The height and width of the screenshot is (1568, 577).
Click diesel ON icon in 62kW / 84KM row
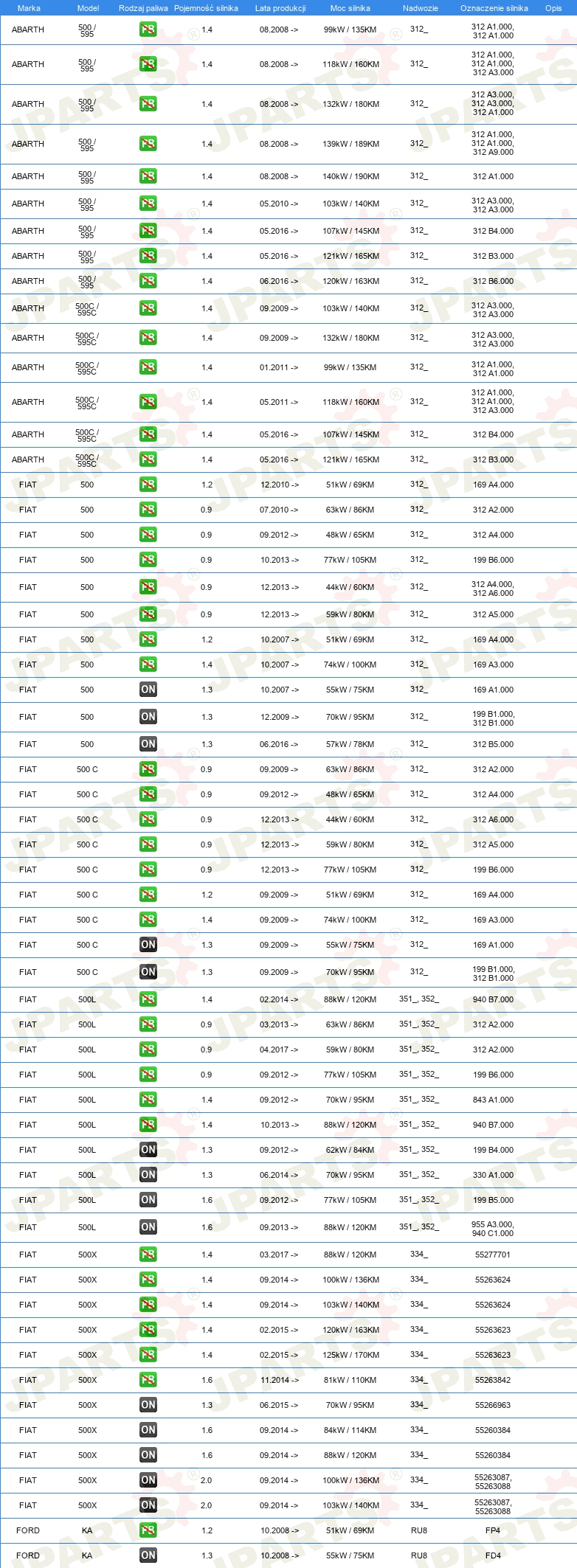148,1150
